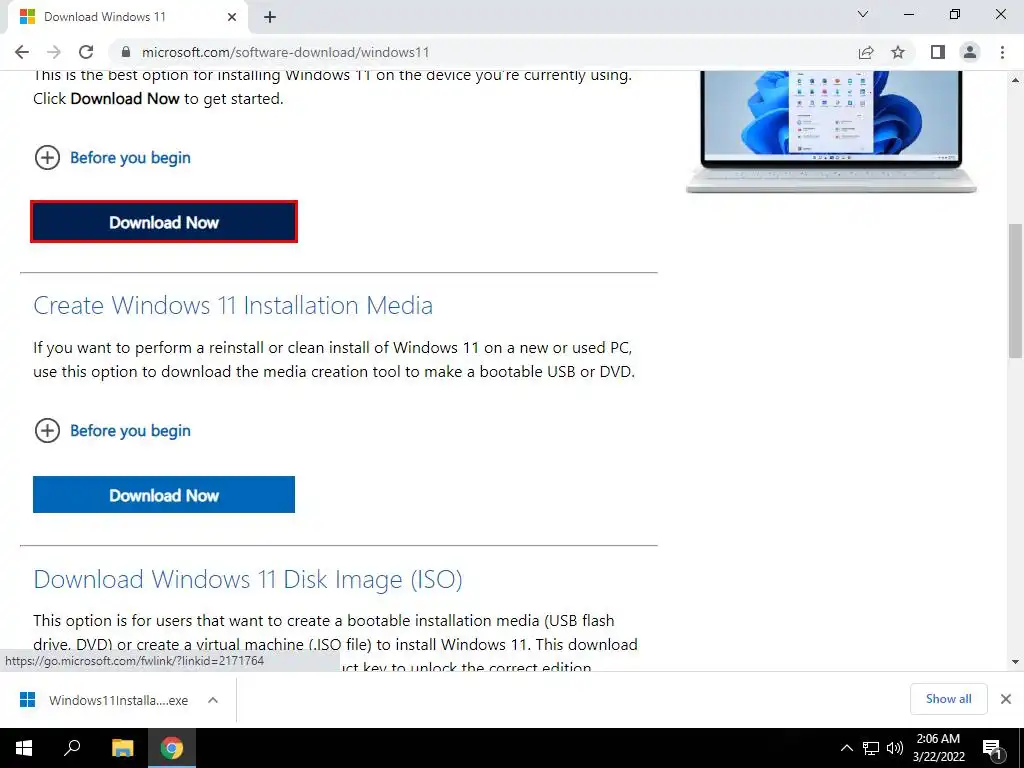Click Download Now under Create Installation Media
Screen dimensions: 1024x768
[164, 495]
